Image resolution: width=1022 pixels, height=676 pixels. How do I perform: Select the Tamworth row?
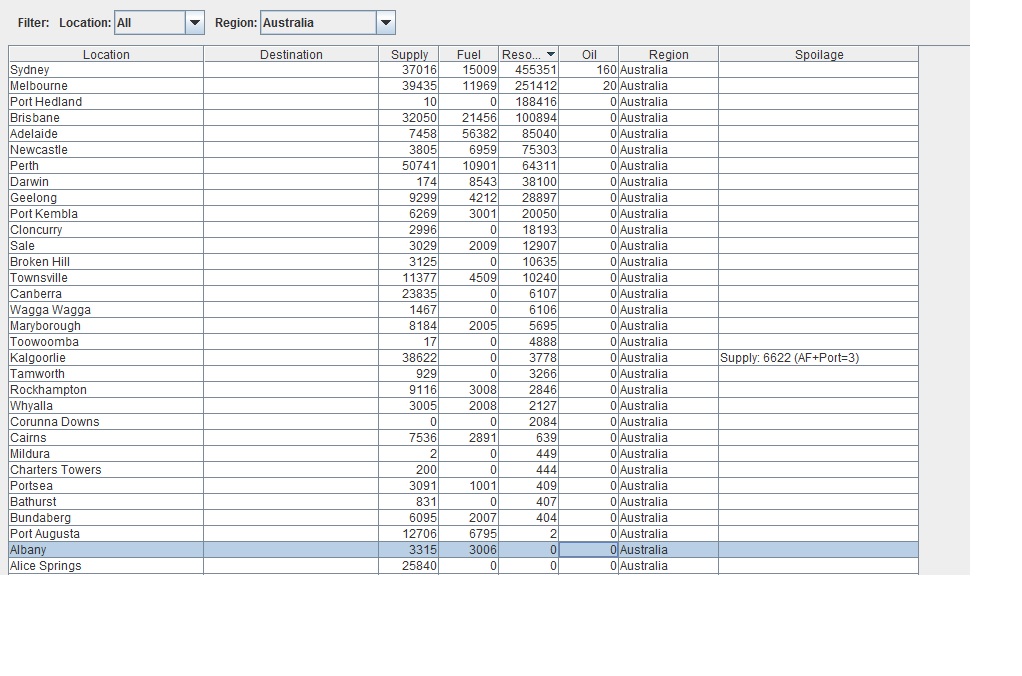coord(463,374)
